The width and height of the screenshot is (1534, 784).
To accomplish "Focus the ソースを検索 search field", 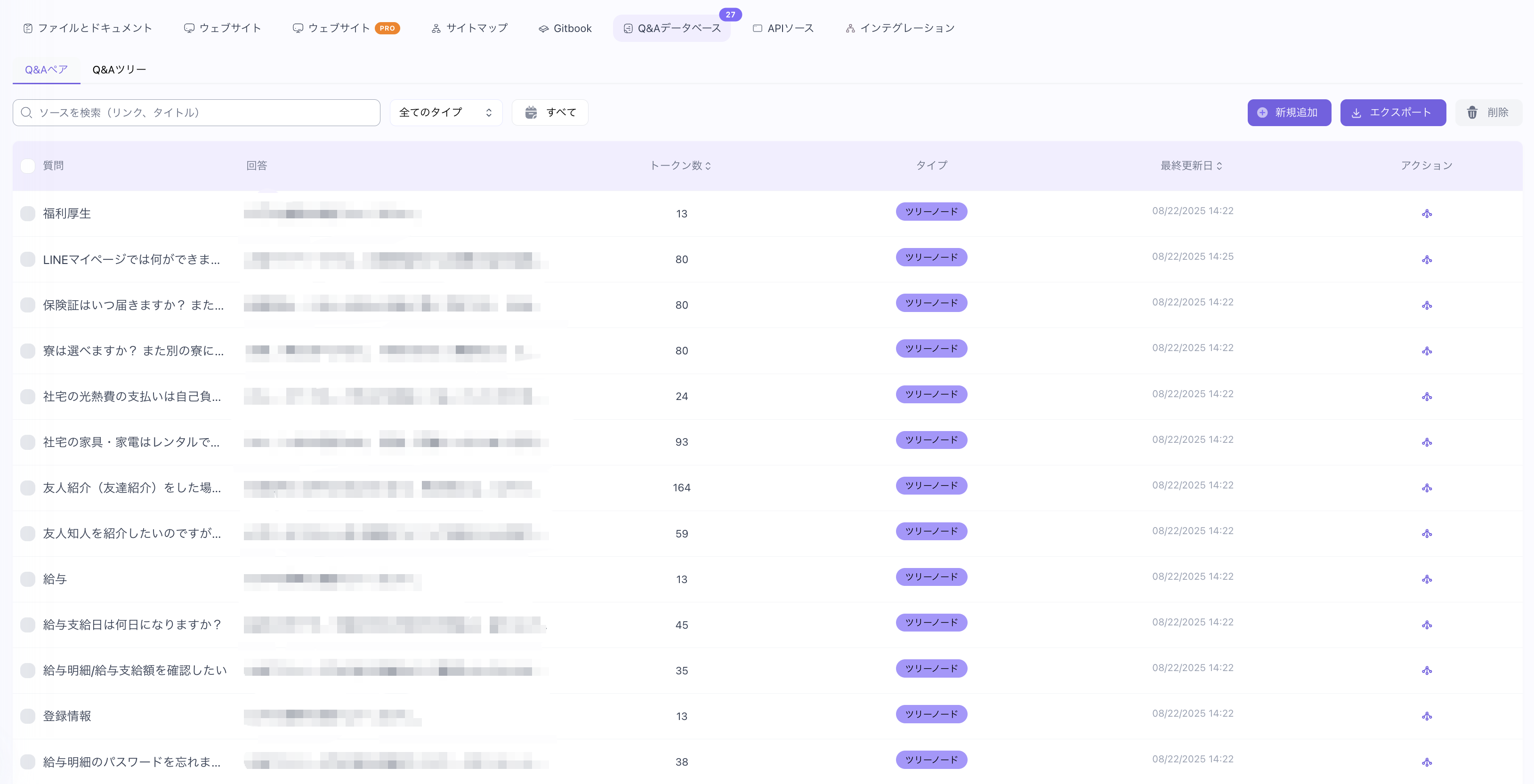I will 202,112.
